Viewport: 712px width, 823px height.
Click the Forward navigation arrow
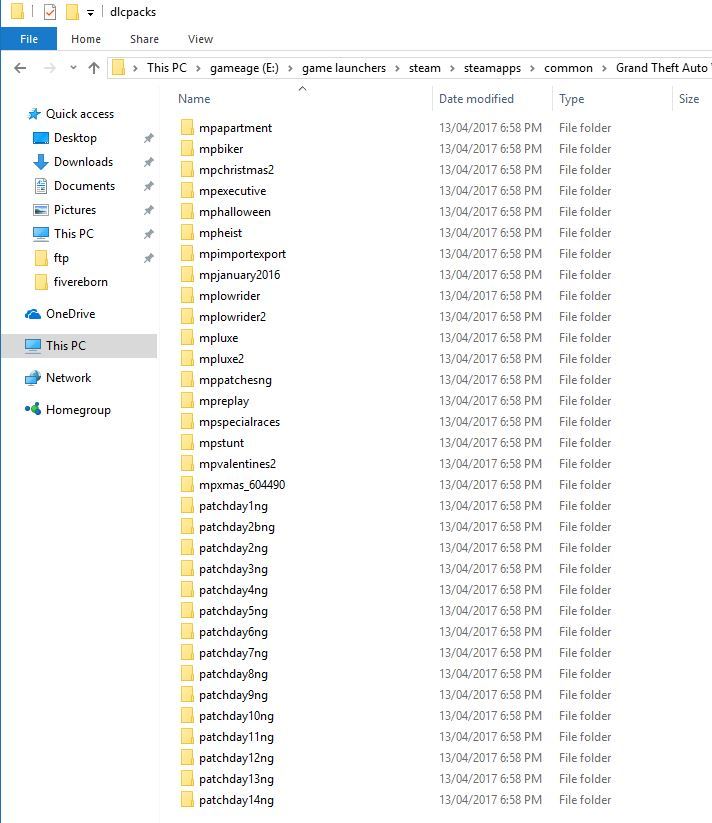coord(49,68)
